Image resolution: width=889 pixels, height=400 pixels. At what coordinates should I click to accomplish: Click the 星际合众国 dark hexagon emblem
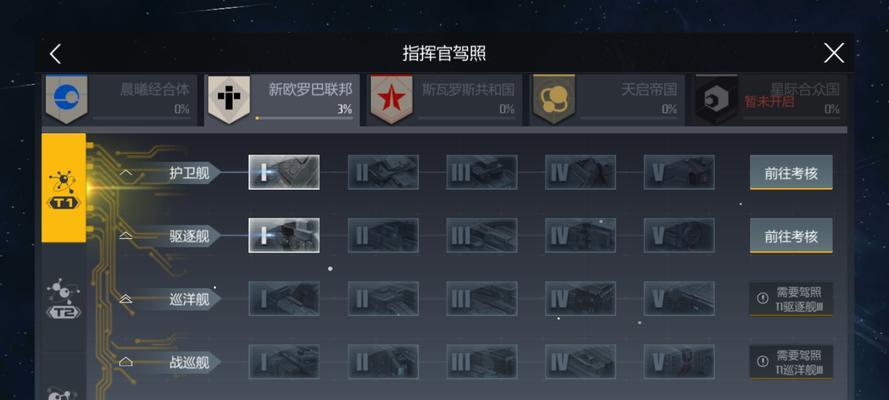click(x=717, y=99)
